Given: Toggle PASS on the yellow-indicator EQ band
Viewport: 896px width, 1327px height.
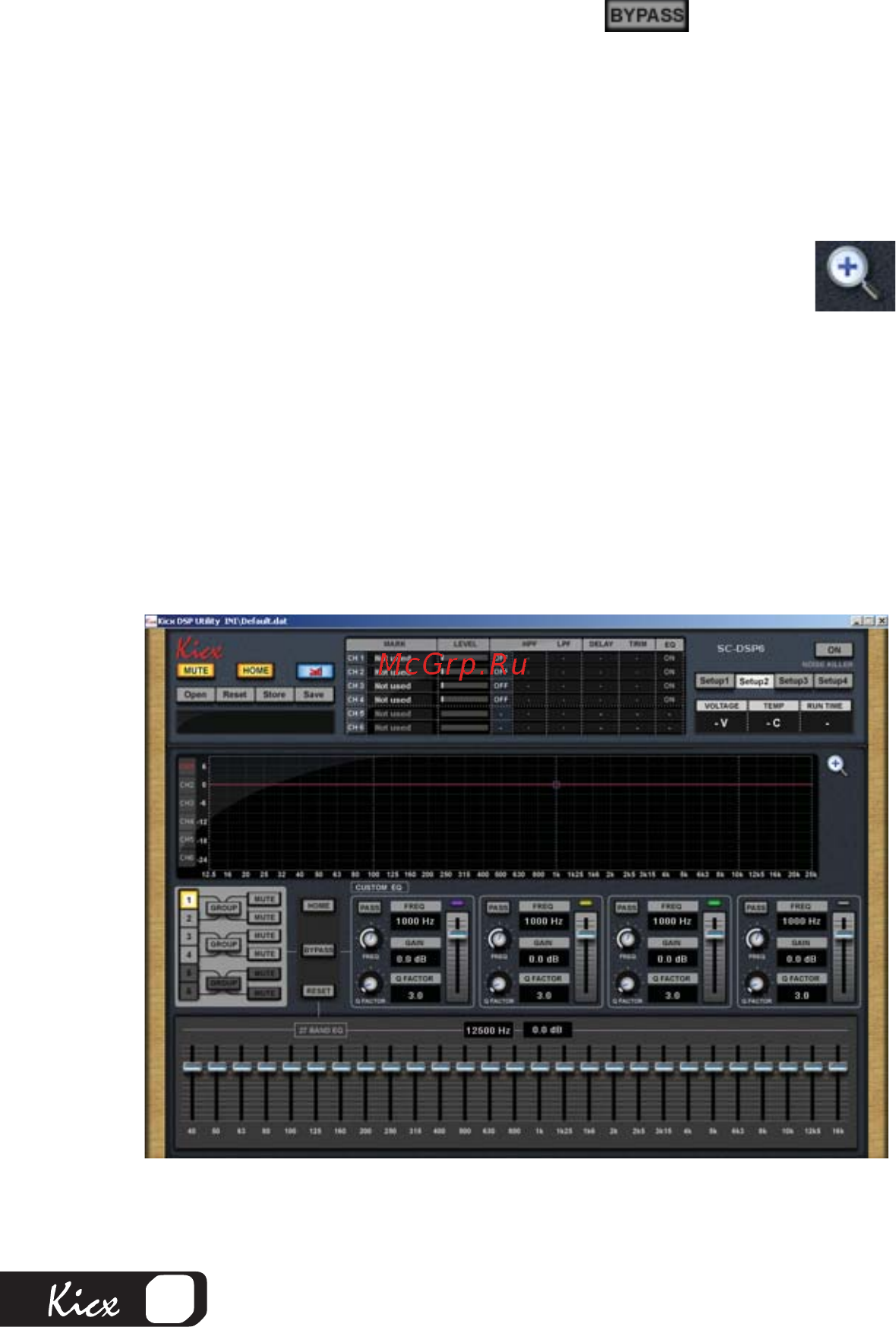Looking at the screenshot, I should click(498, 908).
